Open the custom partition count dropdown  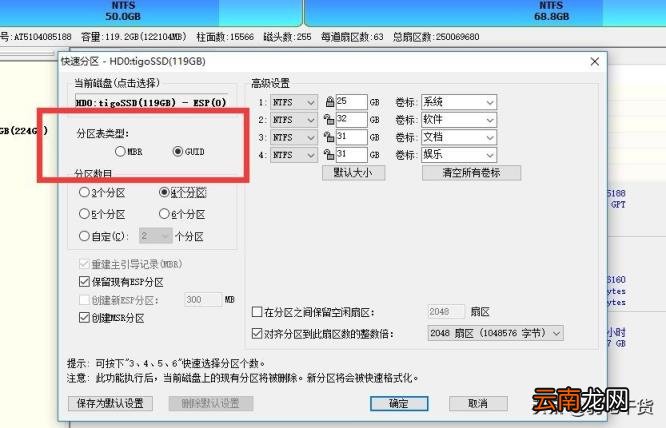pos(155,236)
